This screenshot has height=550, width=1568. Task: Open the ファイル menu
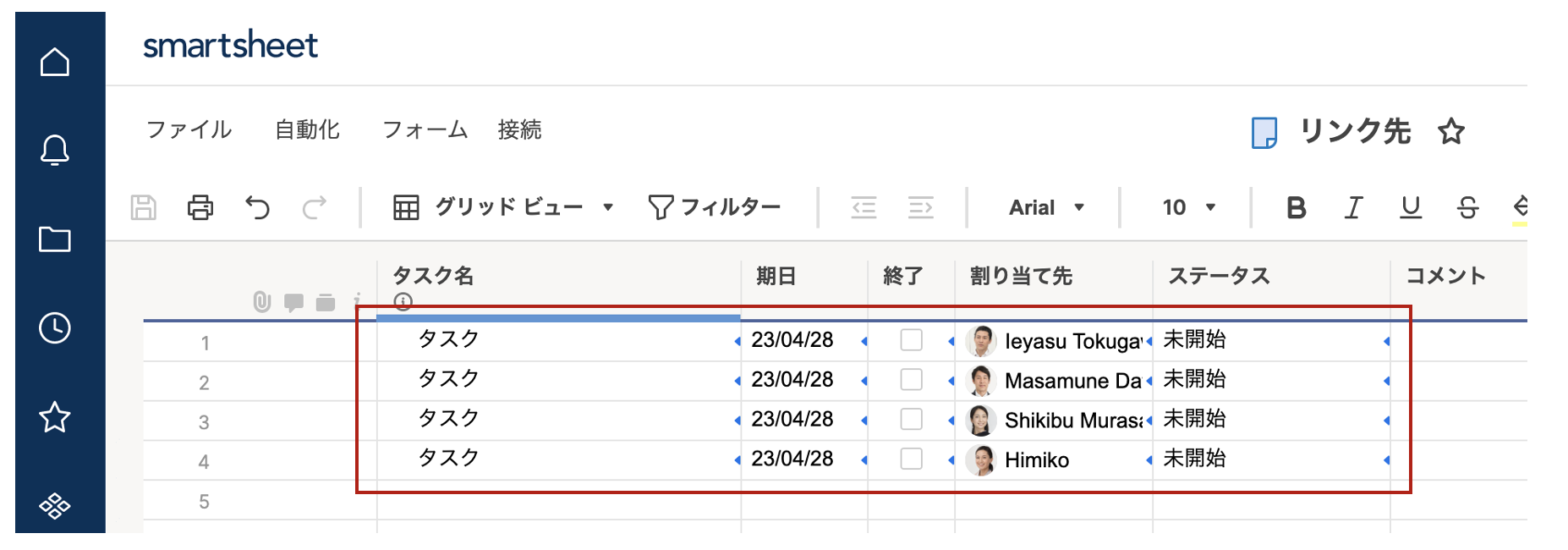tap(189, 129)
